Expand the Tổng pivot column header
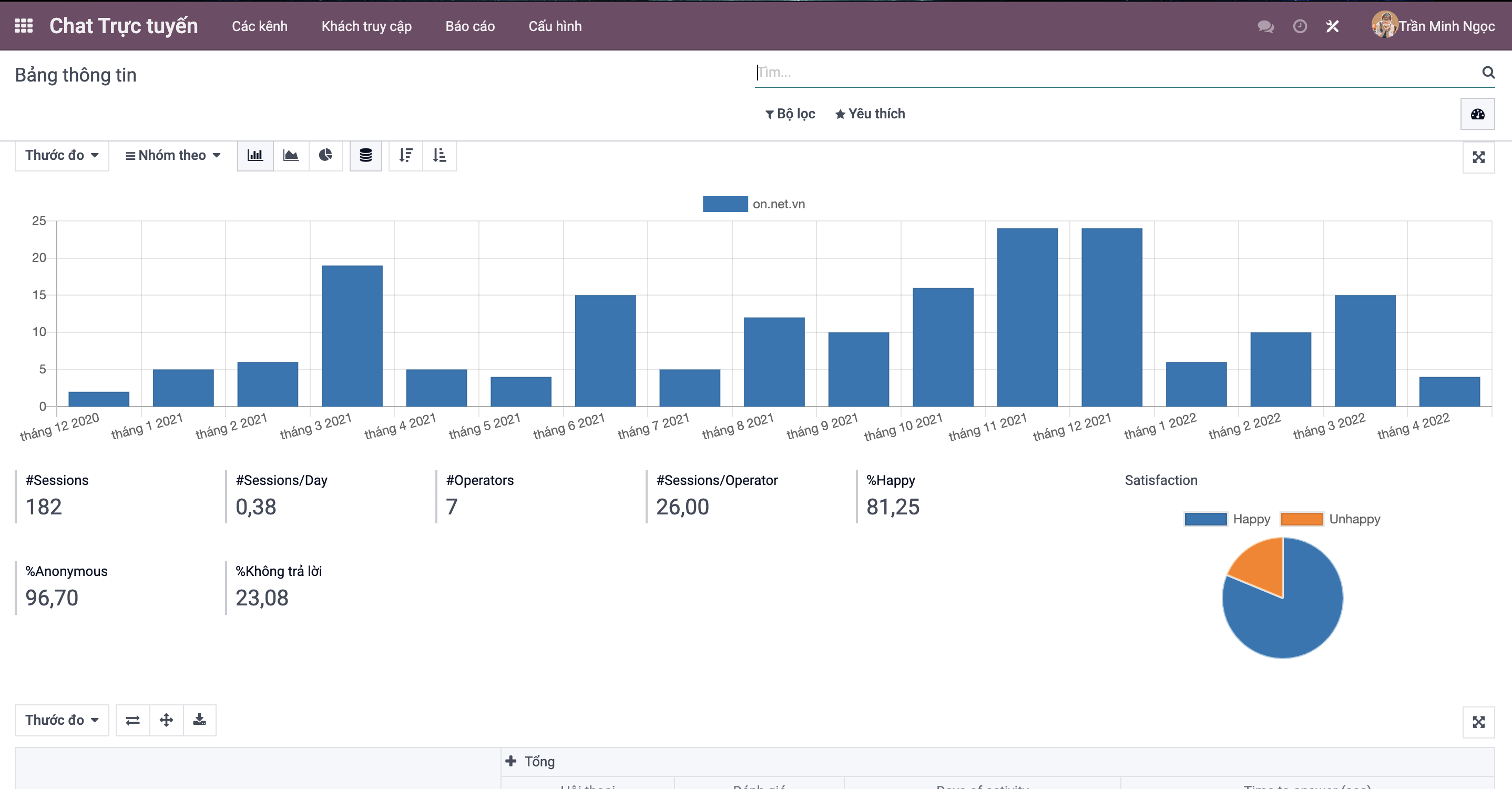The image size is (1512, 789). 530,762
